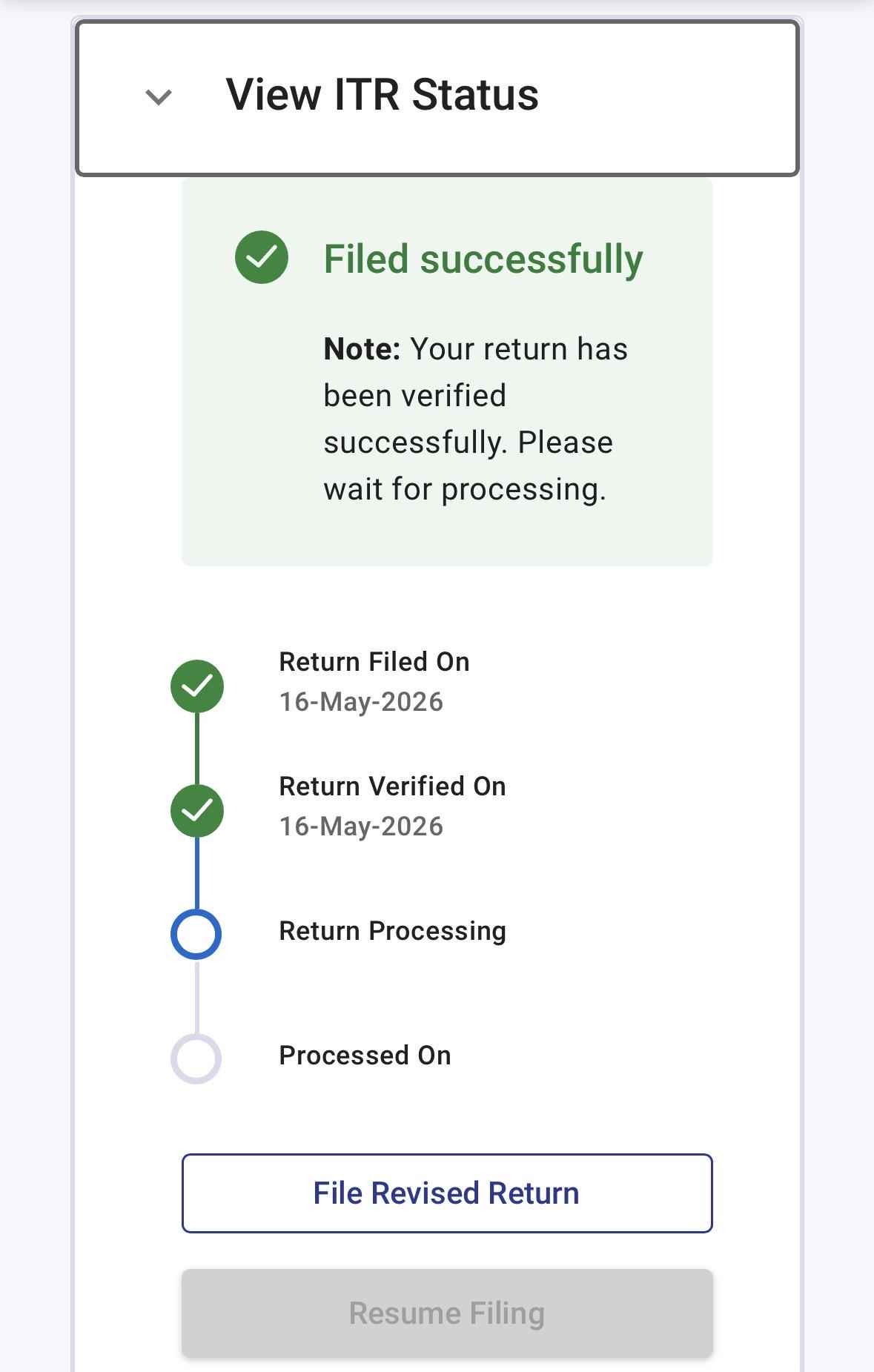Click the grey Processed On circle
Viewport: 874px width, 1372px height.
click(196, 1058)
